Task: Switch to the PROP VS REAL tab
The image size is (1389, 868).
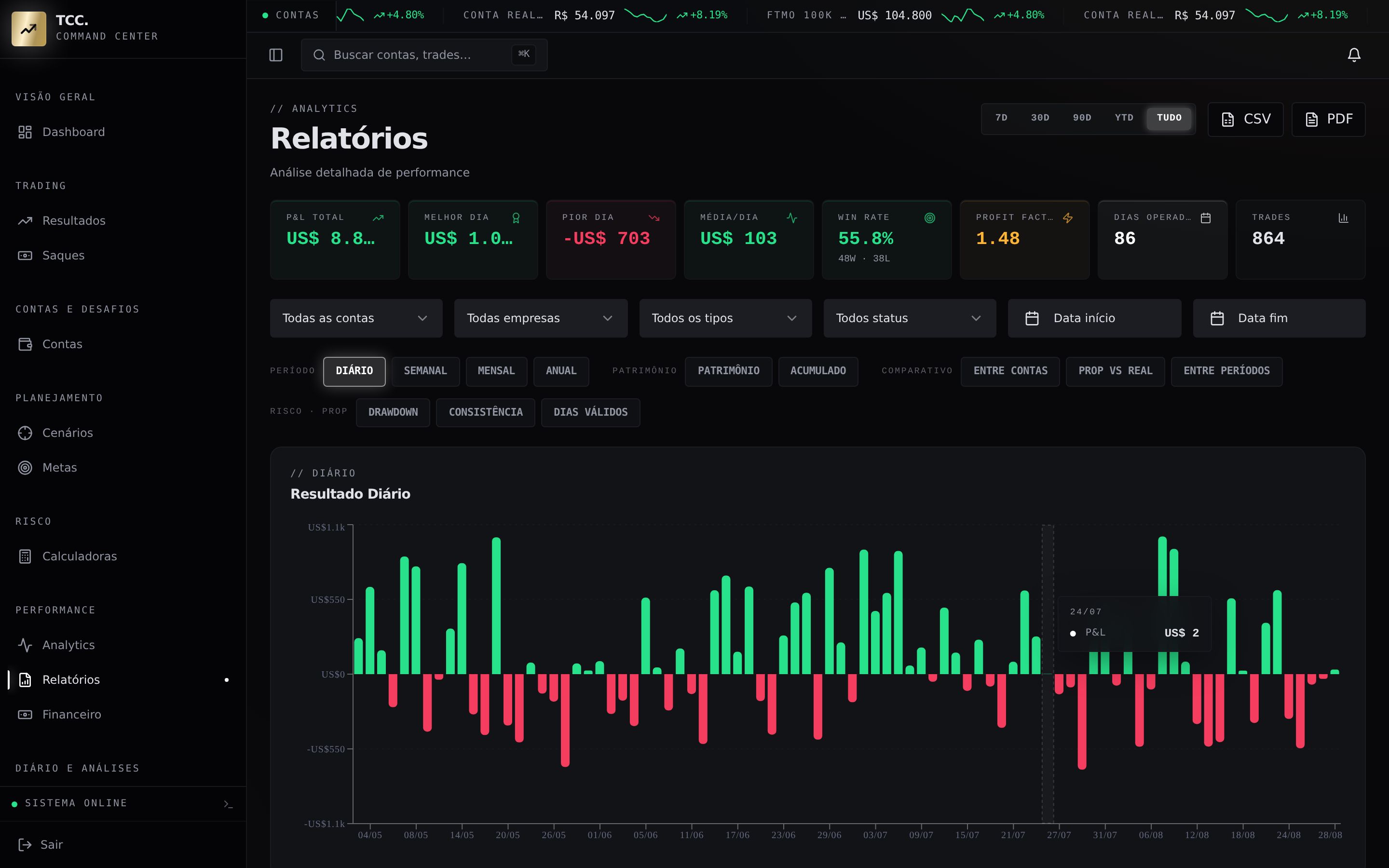Action: click(x=1115, y=371)
